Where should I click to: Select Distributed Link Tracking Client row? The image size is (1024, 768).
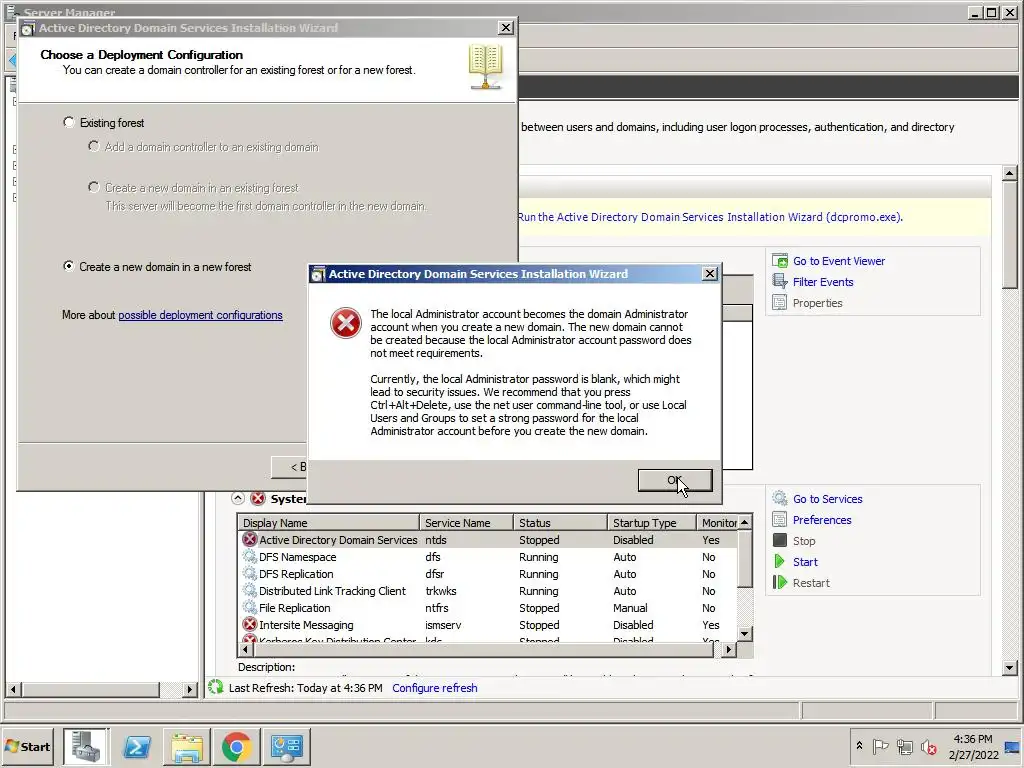[x=488, y=591]
